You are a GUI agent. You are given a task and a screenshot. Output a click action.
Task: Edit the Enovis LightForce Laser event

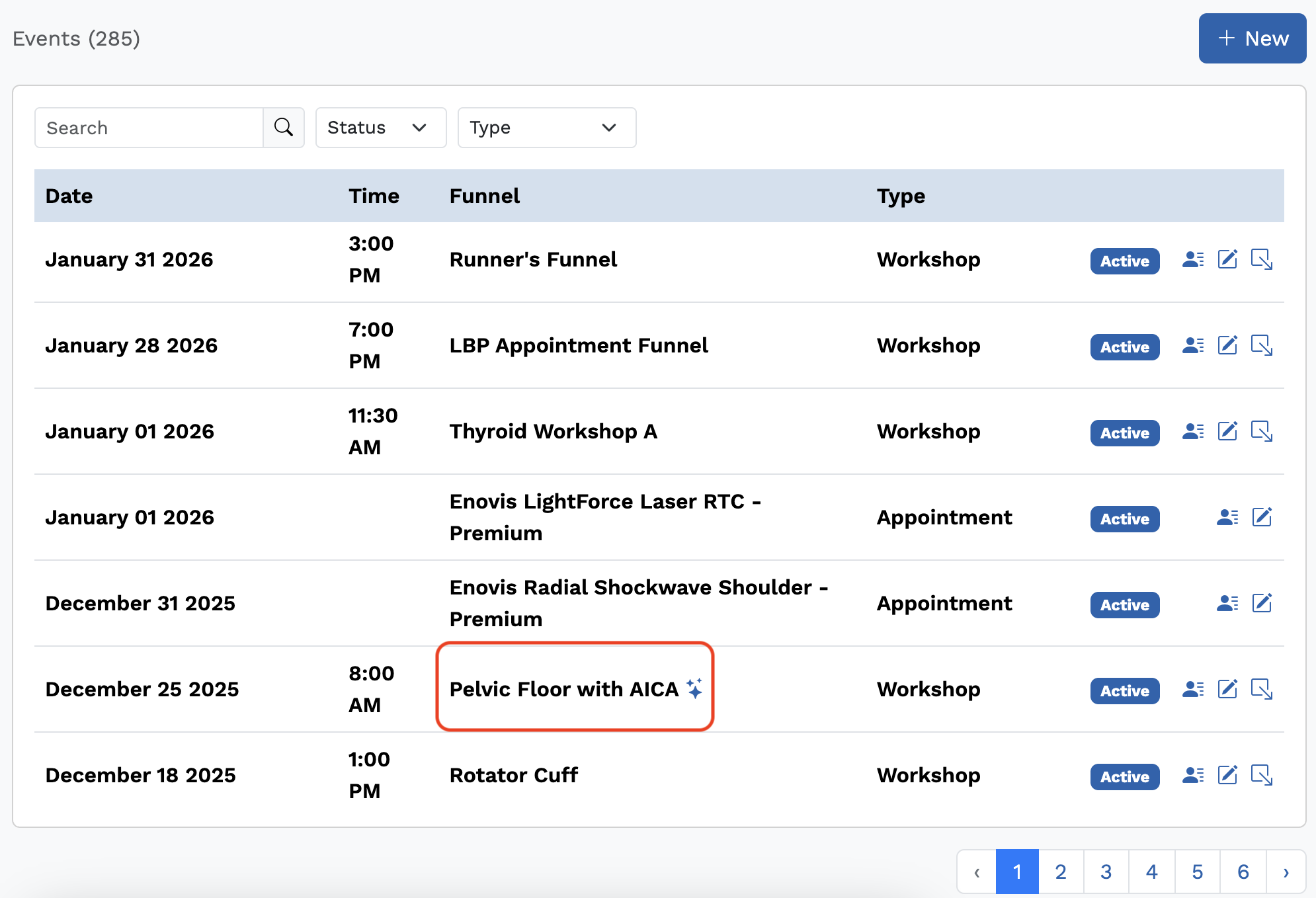tap(1262, 517)
